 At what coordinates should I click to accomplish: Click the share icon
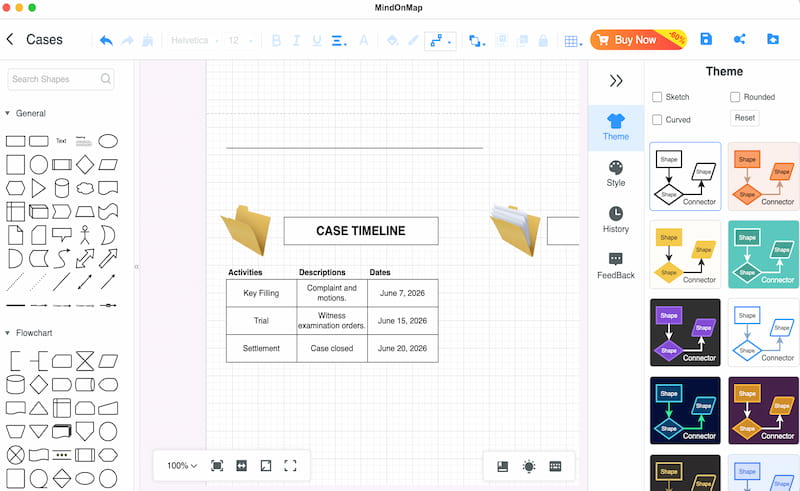739,39
